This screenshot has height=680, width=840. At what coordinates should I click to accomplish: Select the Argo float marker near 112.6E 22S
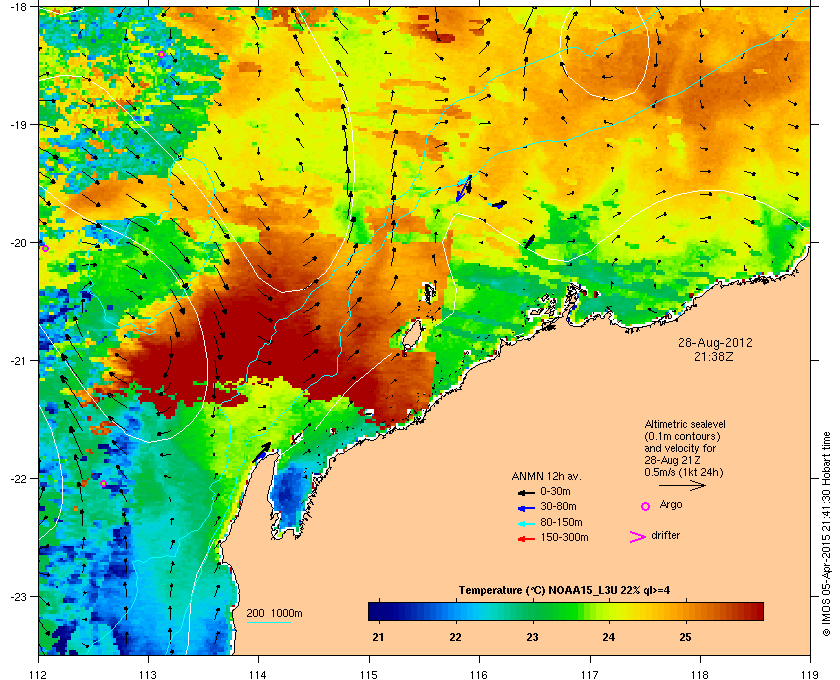(103, 483)
